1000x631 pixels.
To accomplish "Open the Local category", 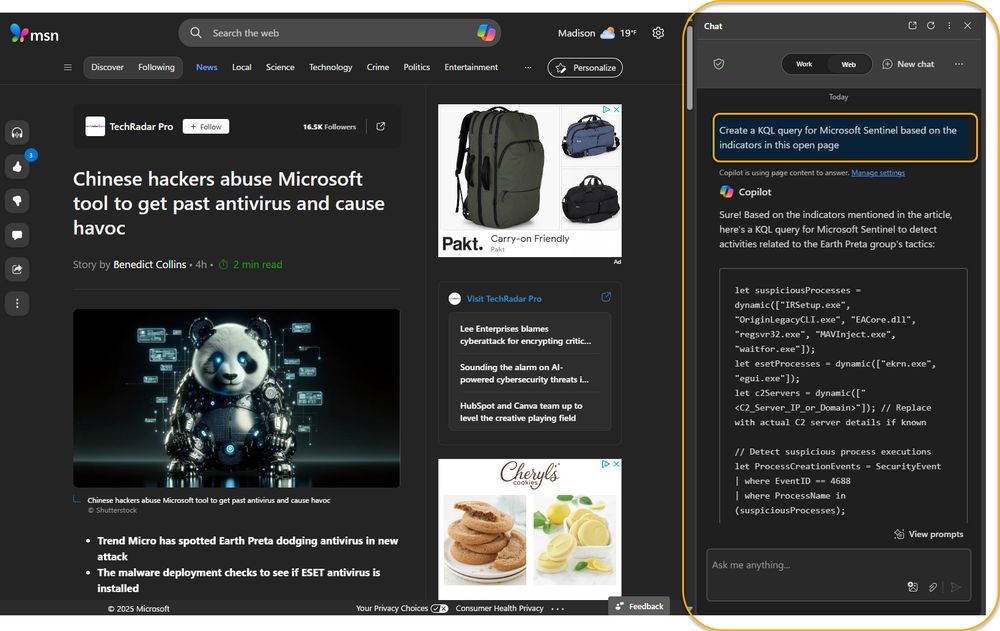I will pos(242,67).
